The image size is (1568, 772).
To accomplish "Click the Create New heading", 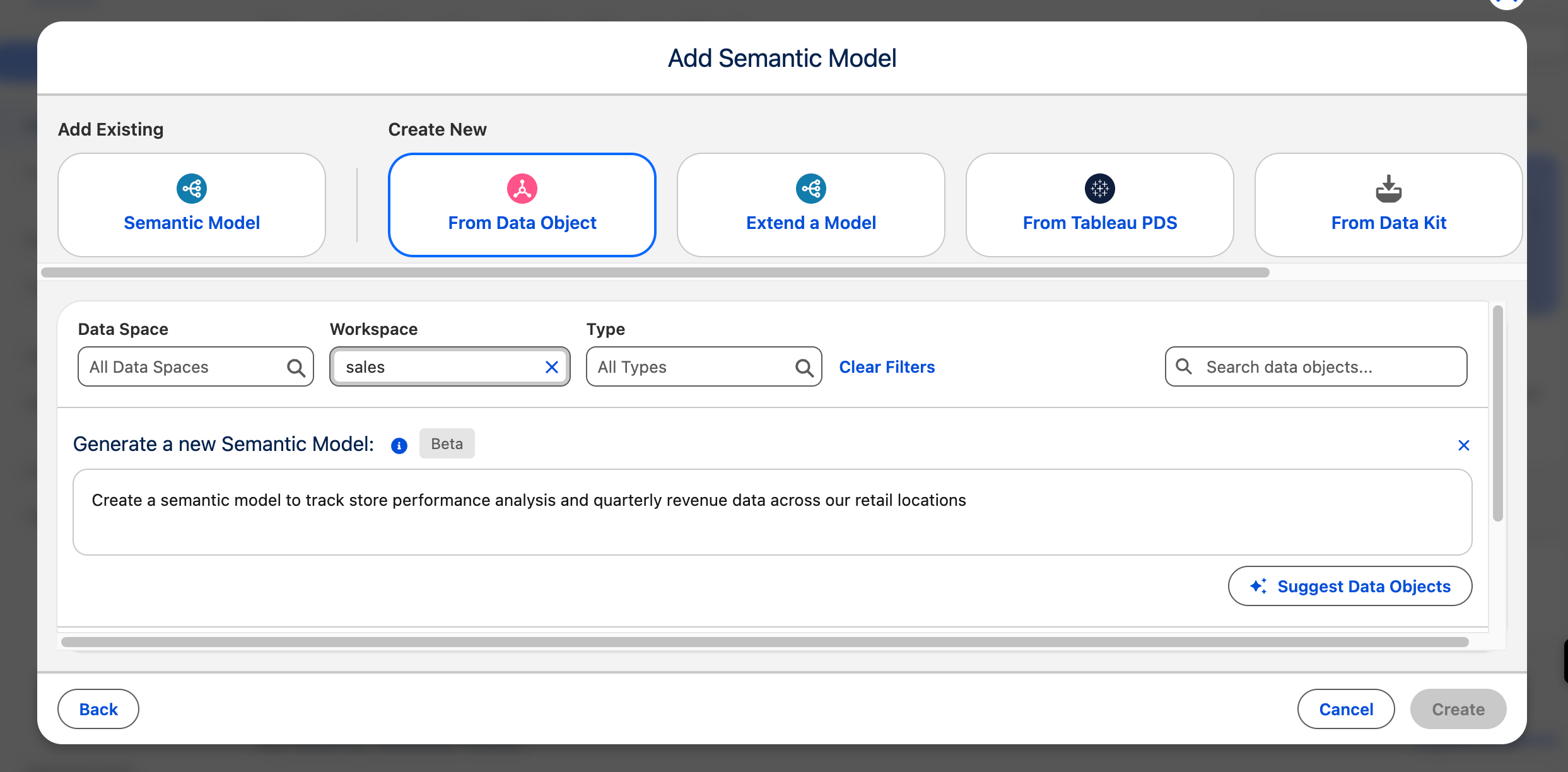I will (438, 129).
